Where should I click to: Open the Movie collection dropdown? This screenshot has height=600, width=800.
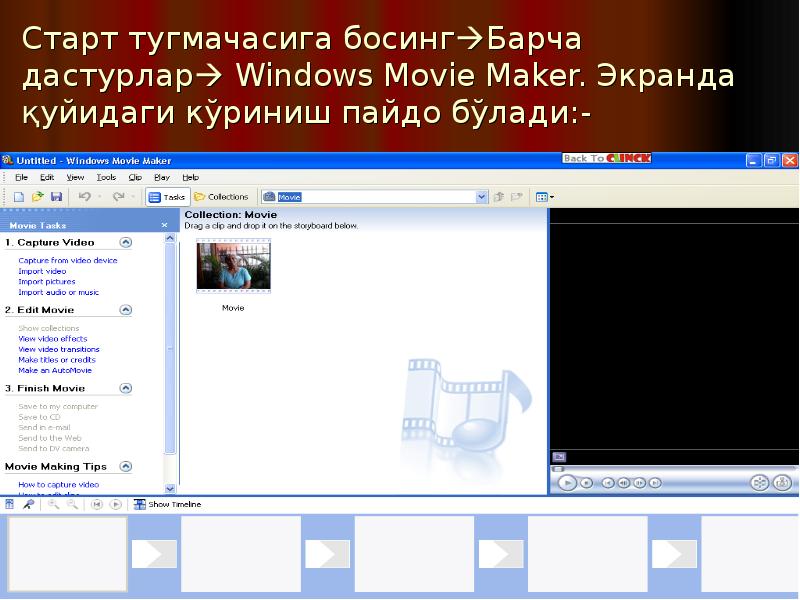pyautogui.click(x=482, y=197)
